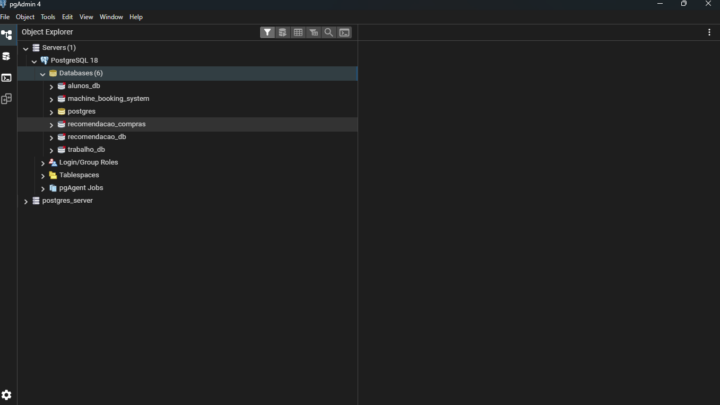Screen dimensions: 720x405
Task: Open the Search Objects magnifier icon
Action: click(328, 32)
